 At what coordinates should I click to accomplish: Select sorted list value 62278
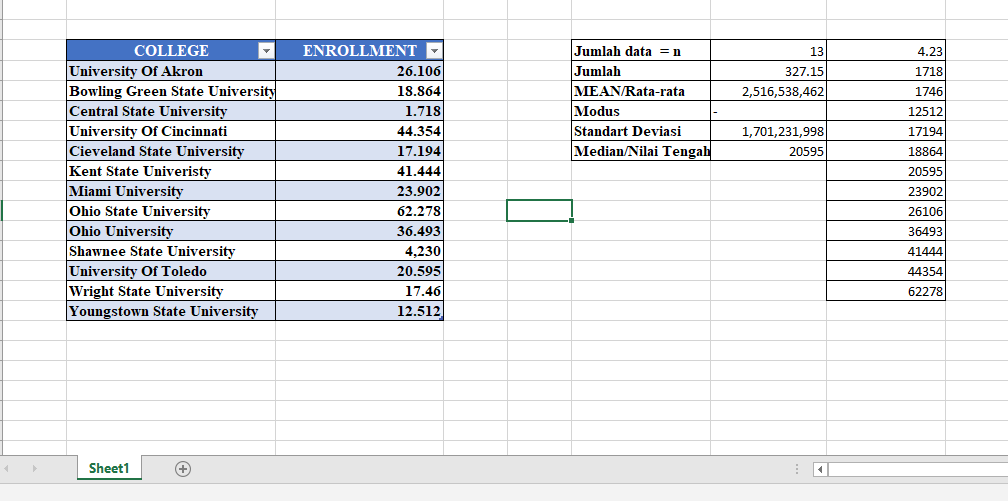pyautogui.click(x=886, y=290)
